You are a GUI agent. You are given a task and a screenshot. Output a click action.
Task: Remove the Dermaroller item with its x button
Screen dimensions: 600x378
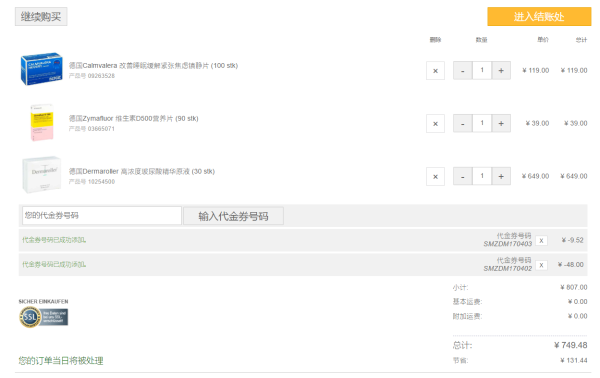click(435, 176)
